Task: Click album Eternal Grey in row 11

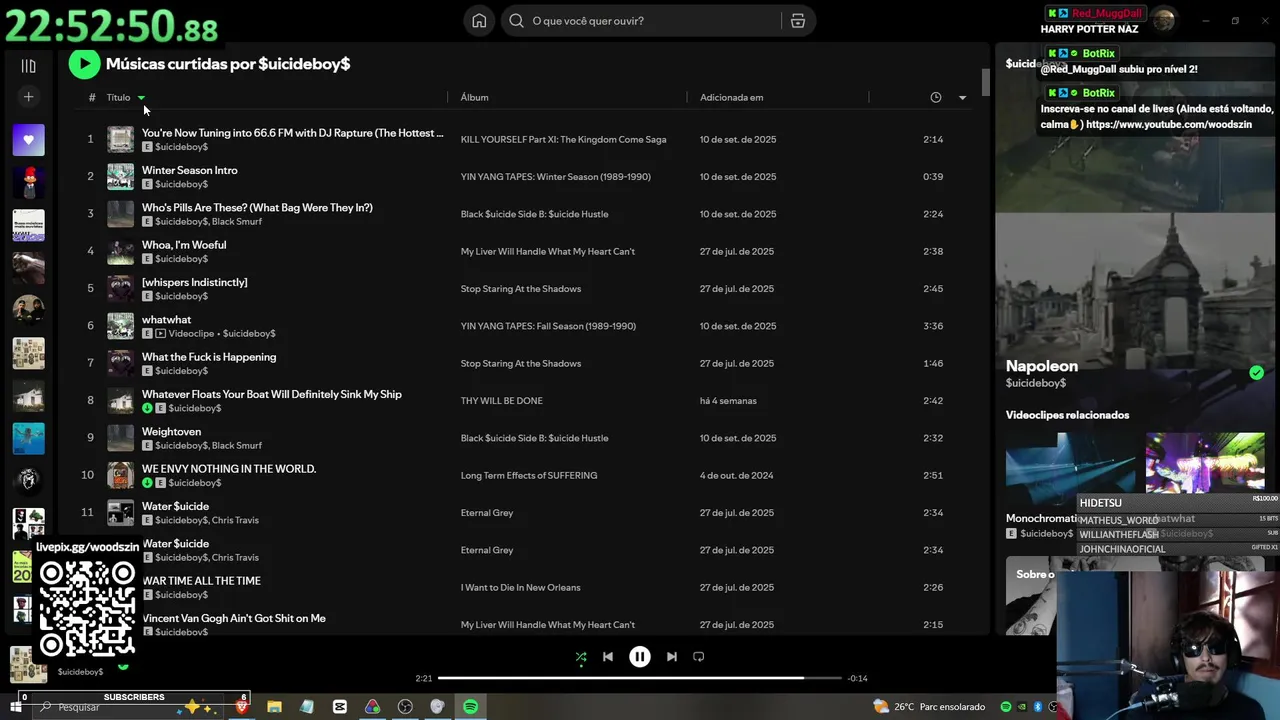Action: point(486,513)
